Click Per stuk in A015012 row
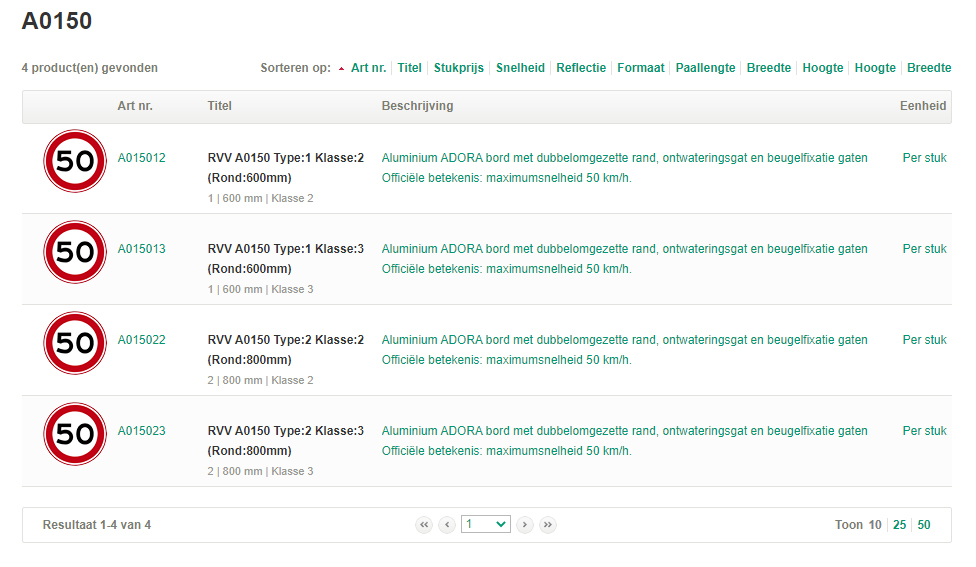 924,158
